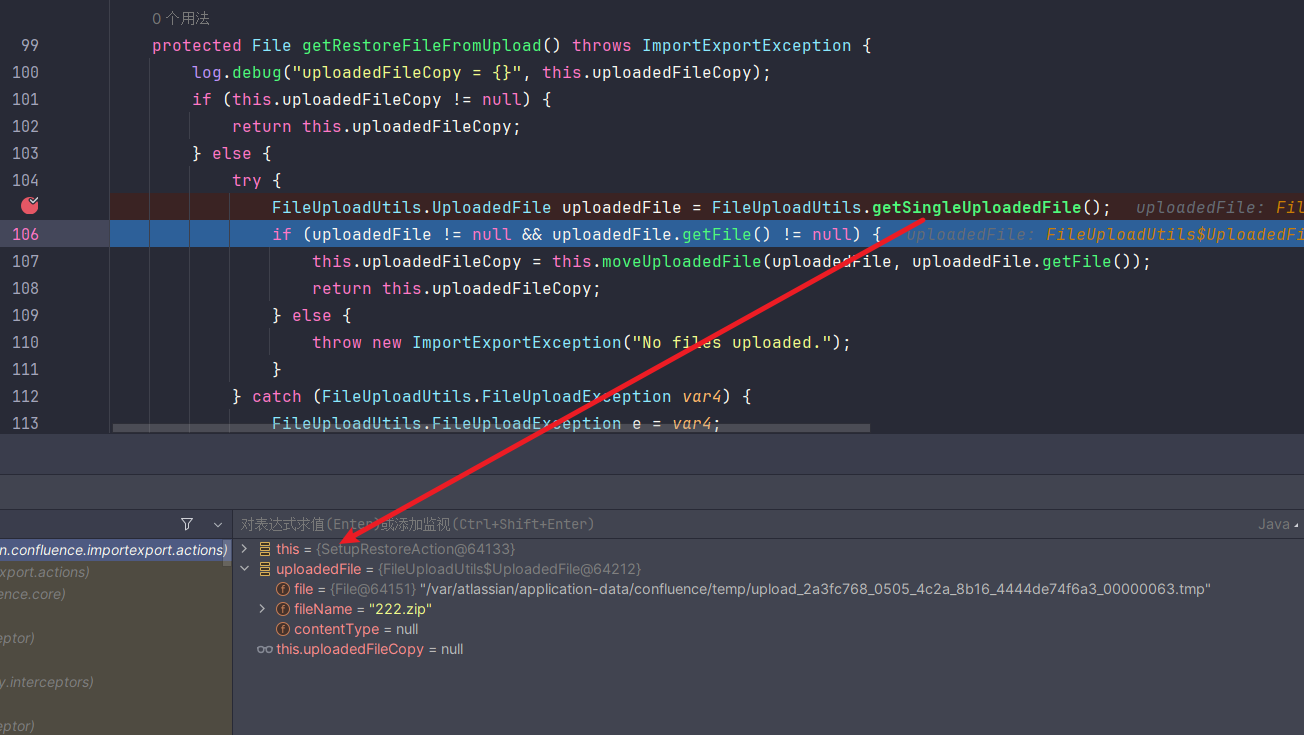The width and height of the screenshot is (1304, 735).
Task: Click the 'catch' keyword on line 112
Action: click(277, 396)
